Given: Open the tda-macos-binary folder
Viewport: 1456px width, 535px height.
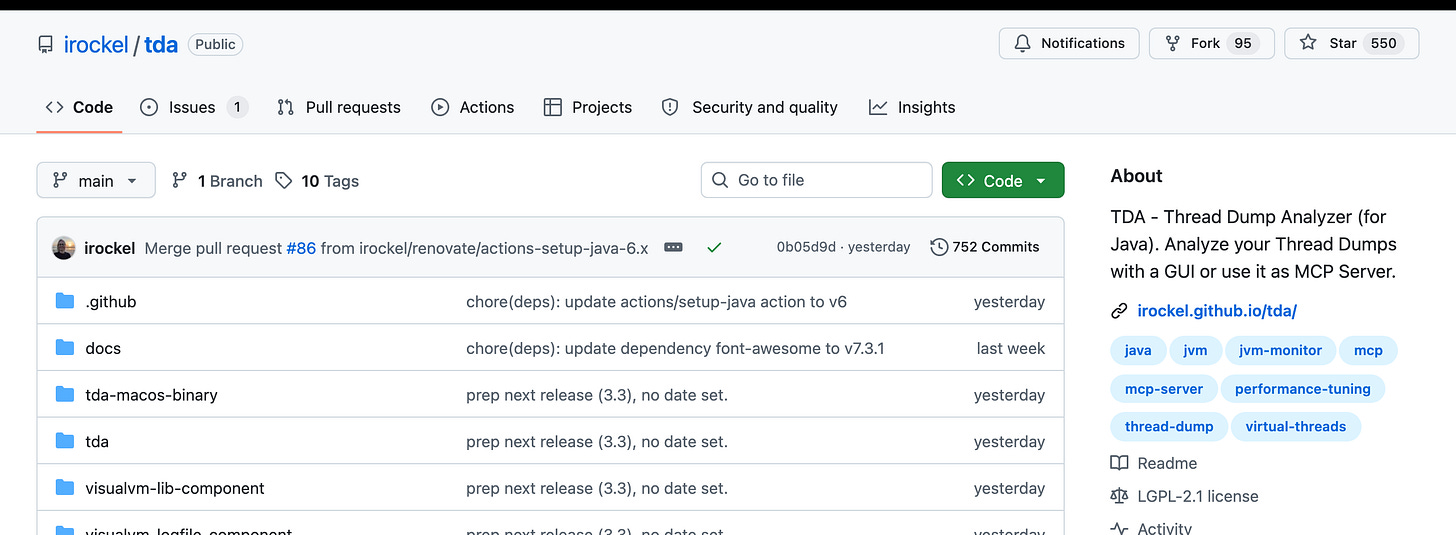Looking at the screenshot, I should tap(151, 395).
